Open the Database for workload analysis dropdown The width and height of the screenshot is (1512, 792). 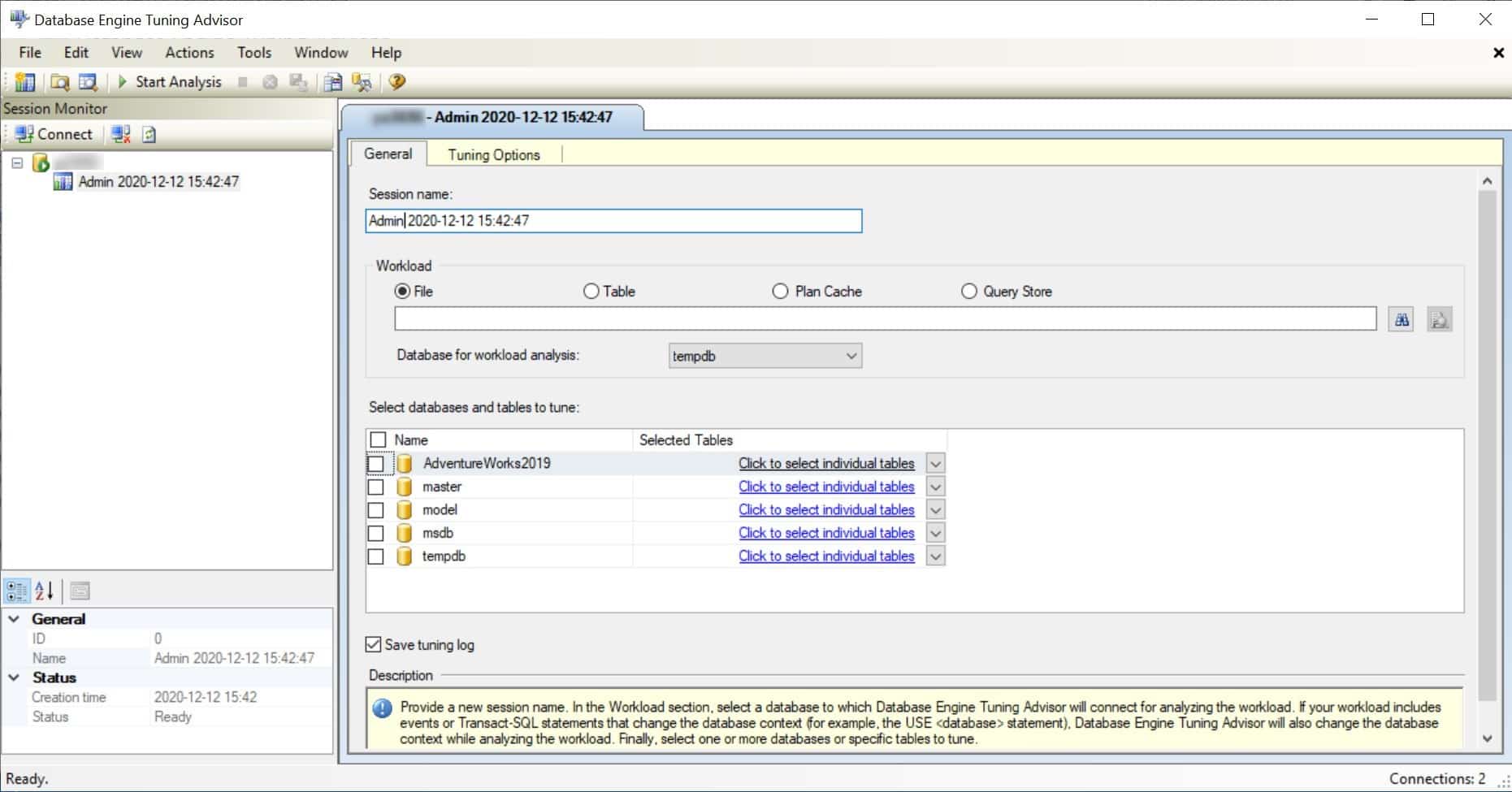[765, 356]
